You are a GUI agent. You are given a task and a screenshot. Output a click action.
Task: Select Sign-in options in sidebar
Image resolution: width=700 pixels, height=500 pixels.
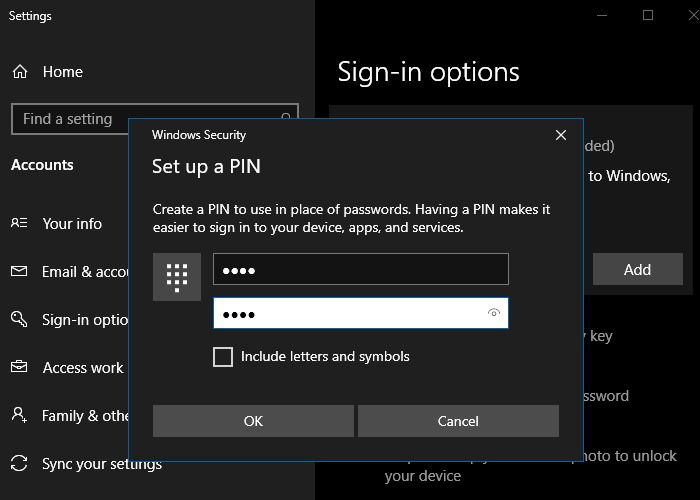click(85, 320)
